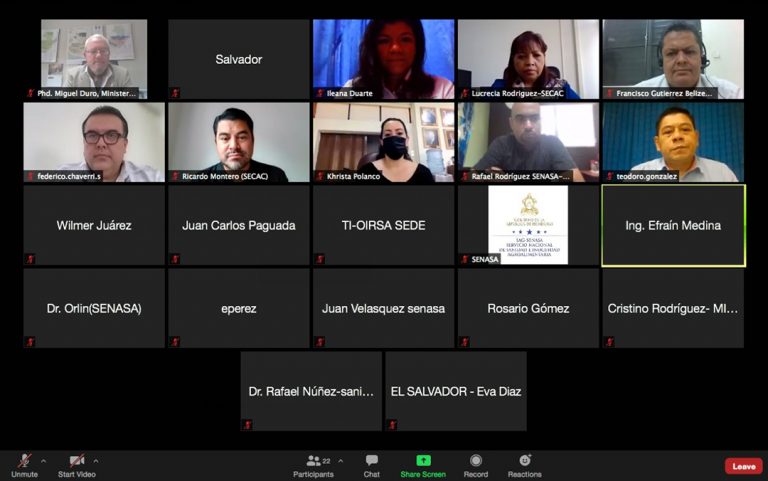The width and height of the screenshot is (768, 481).
Task: Click the green Share Screen icon
Action: click(x=423, y=460)
